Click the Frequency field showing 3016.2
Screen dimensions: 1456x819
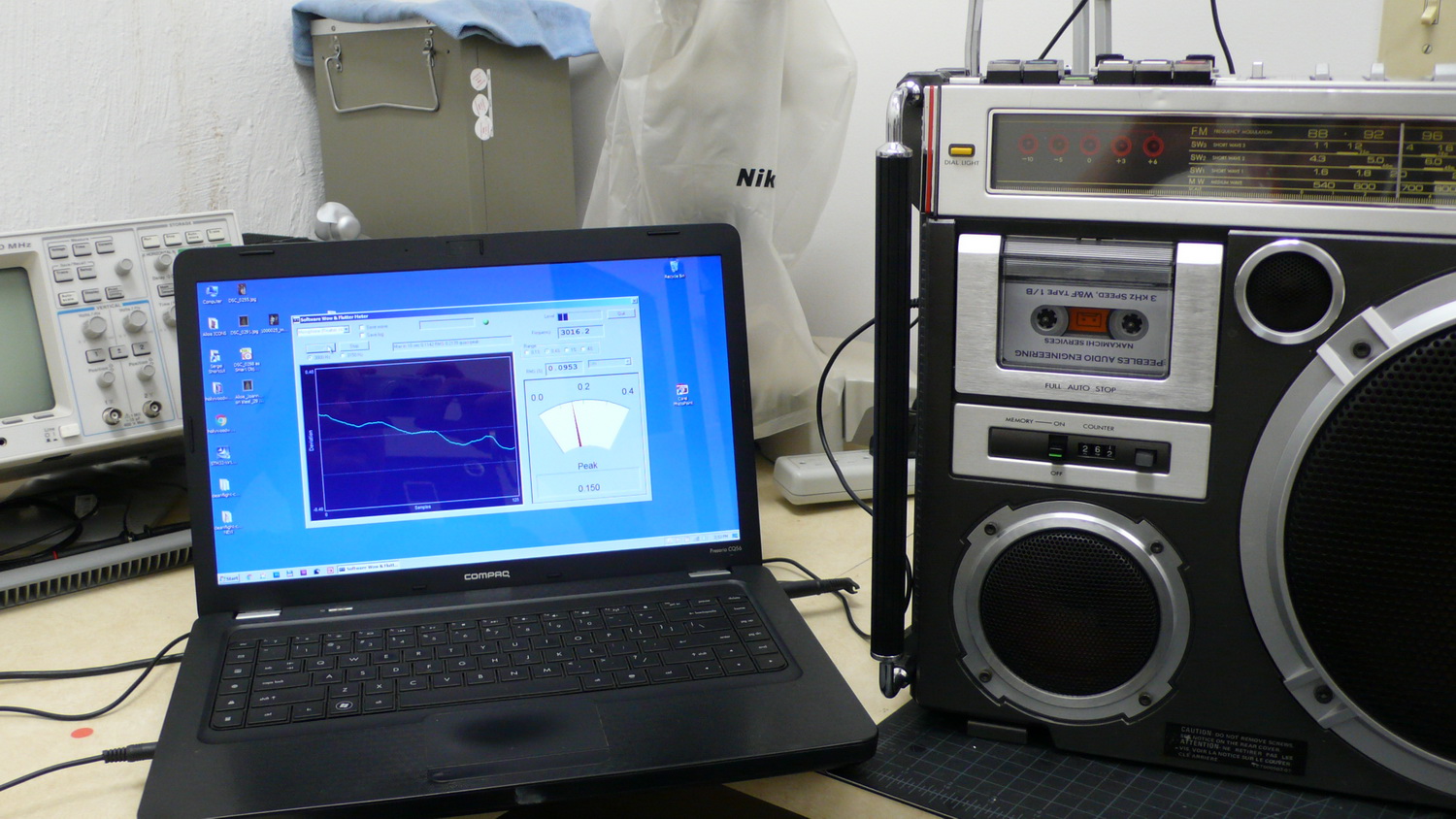[579, 332]
